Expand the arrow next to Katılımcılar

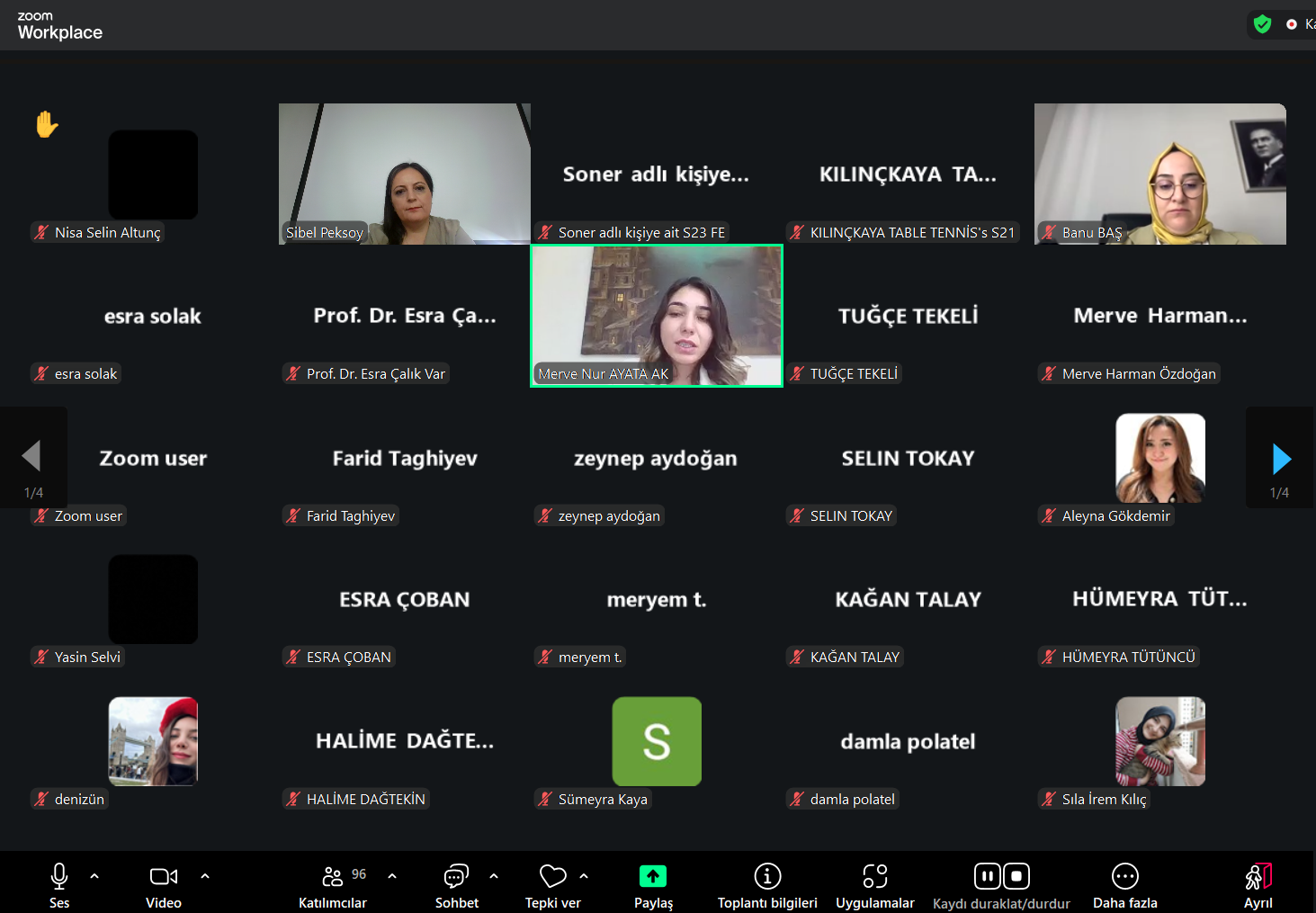click(392, 876)
